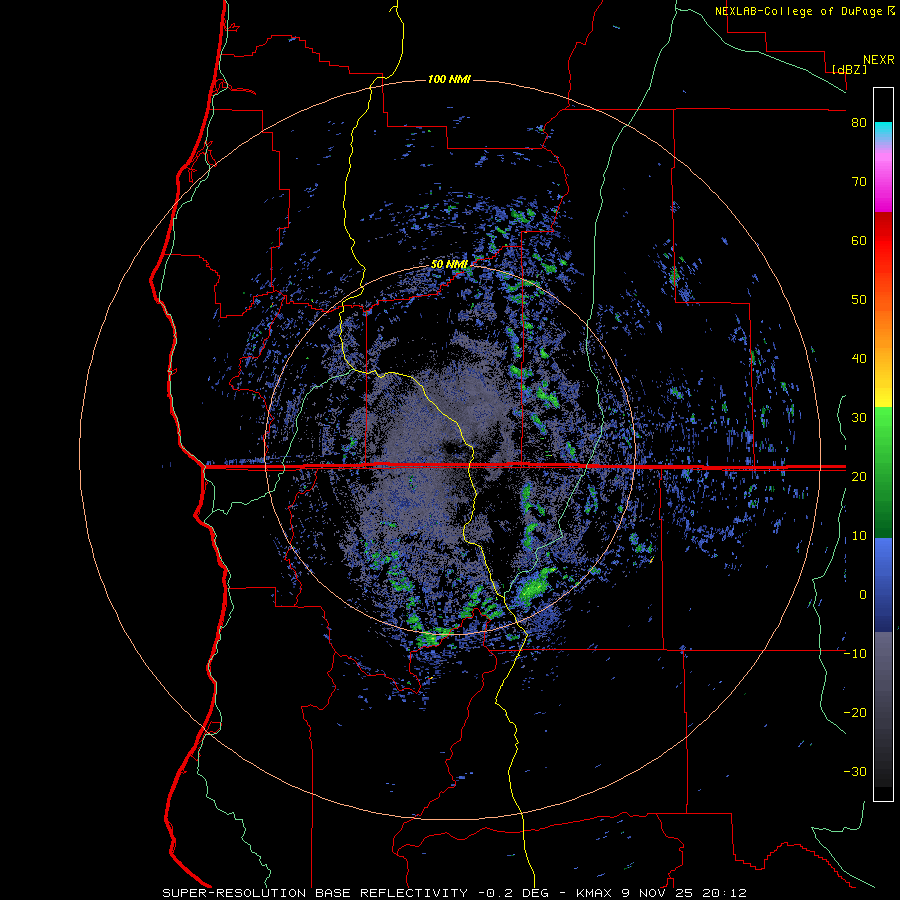Click the -20 value on the dBZ scale
The image size is (900, 900).
(x=855, y=712)
